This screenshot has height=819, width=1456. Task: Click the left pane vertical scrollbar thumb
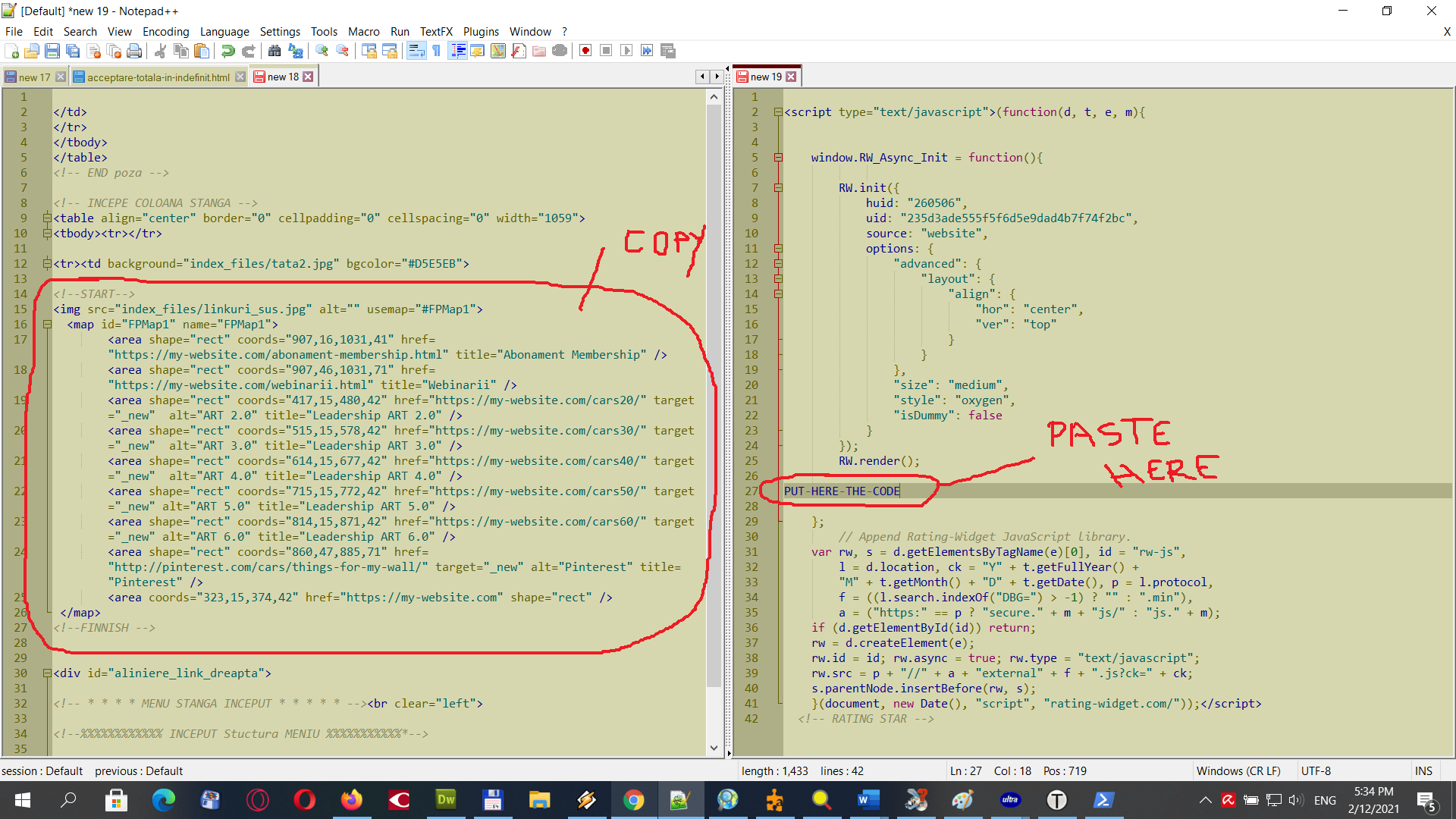714,396
